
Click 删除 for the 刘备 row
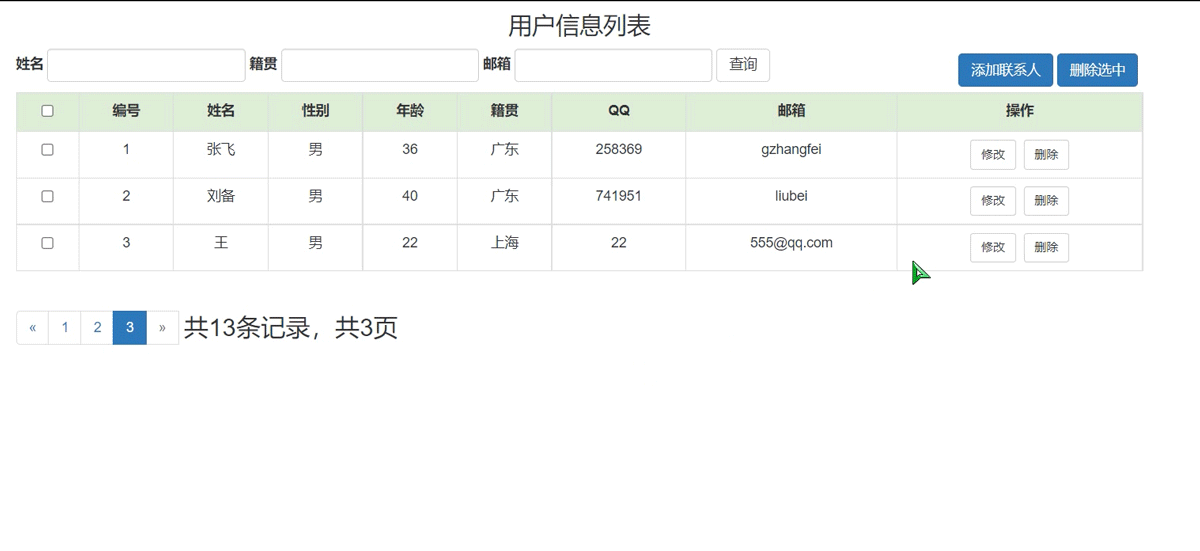tap(1046, 201)
